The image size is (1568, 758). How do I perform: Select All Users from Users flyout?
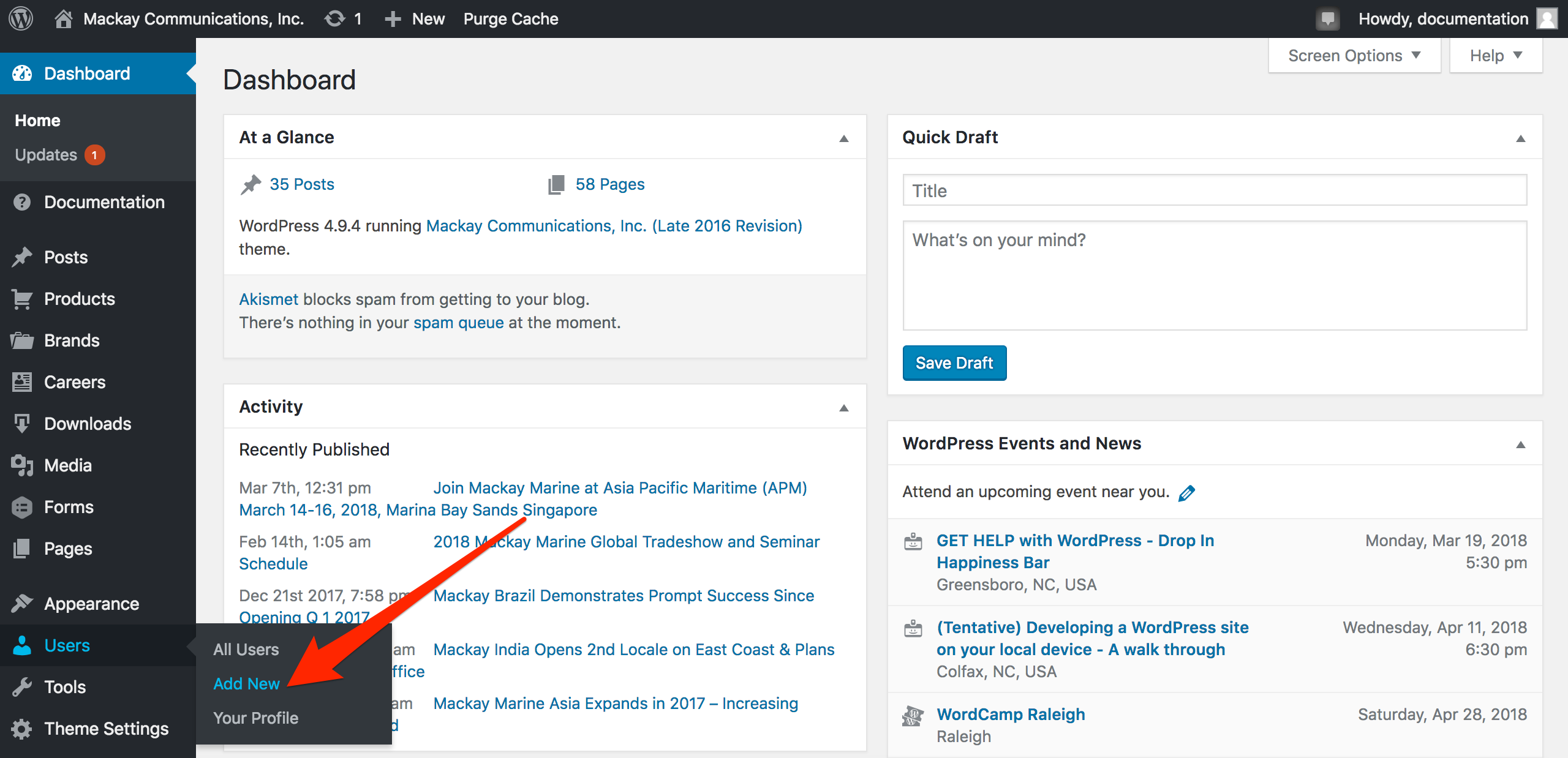(x=246, y=650)
